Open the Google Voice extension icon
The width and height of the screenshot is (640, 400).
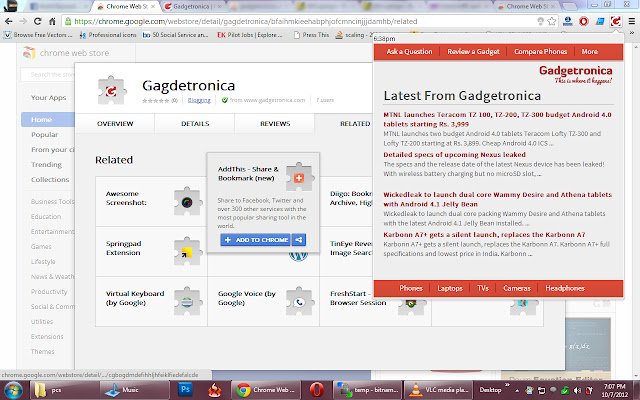(300, 301)
